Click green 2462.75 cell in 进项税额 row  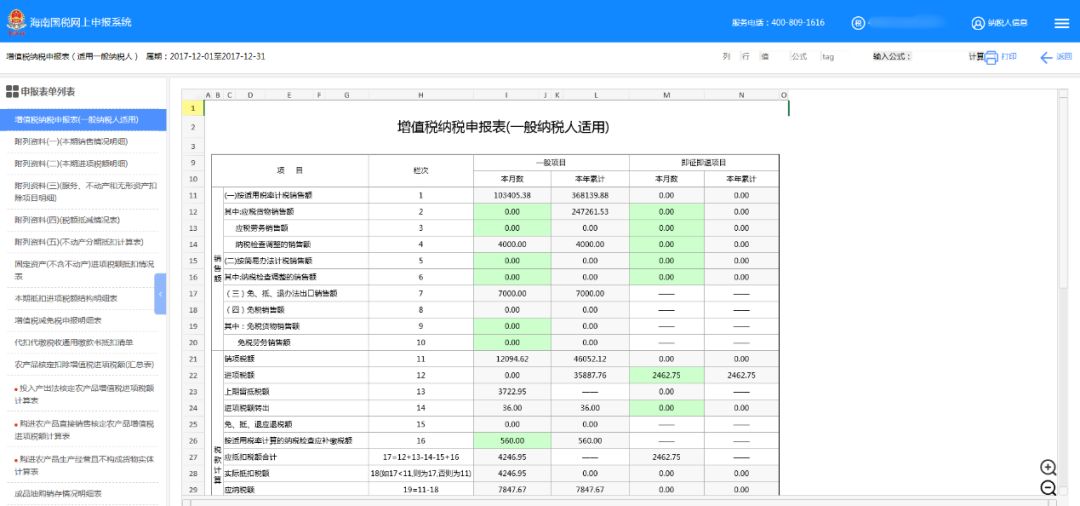[667, 375]
